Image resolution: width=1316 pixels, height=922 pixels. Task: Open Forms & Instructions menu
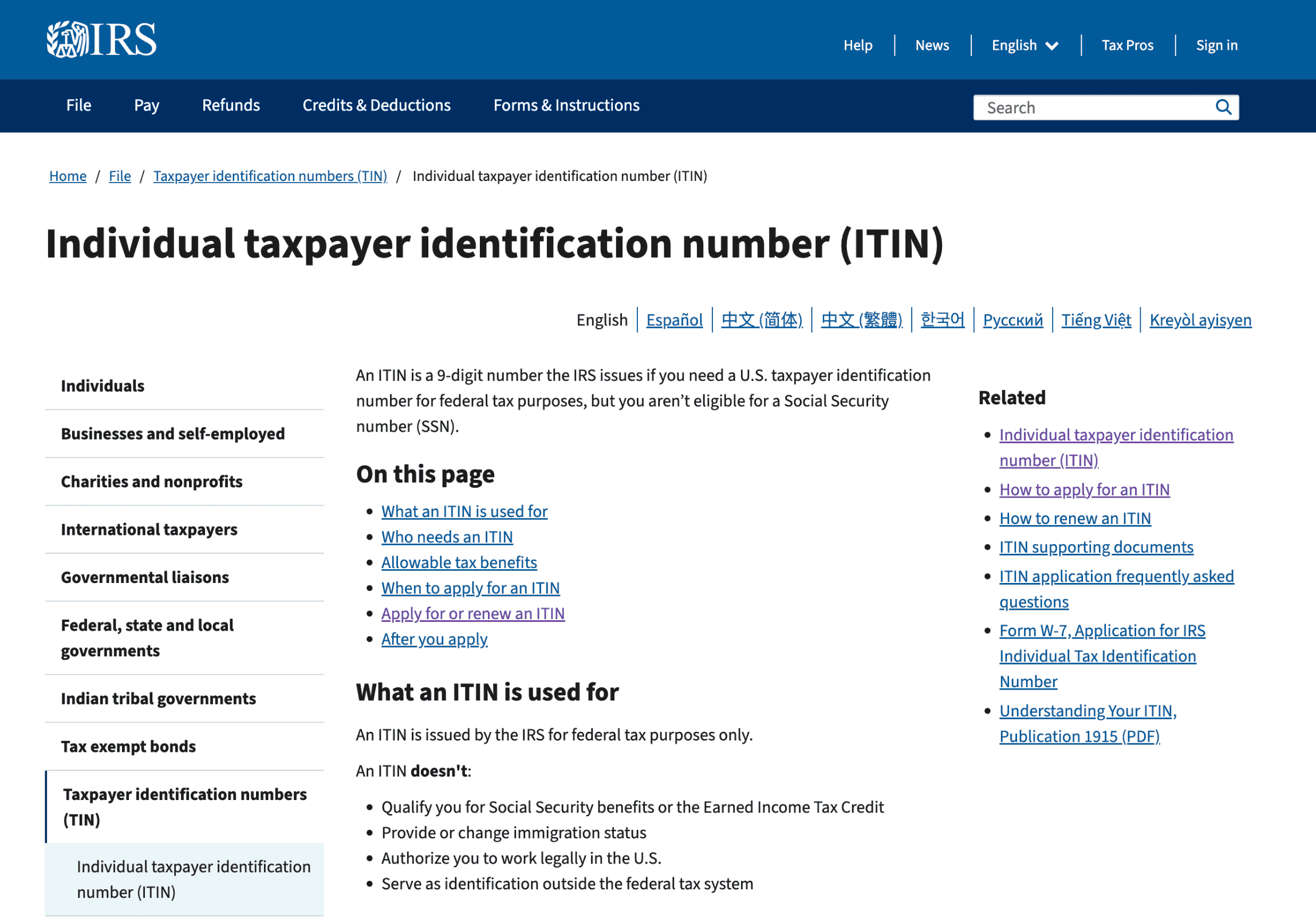566,105
